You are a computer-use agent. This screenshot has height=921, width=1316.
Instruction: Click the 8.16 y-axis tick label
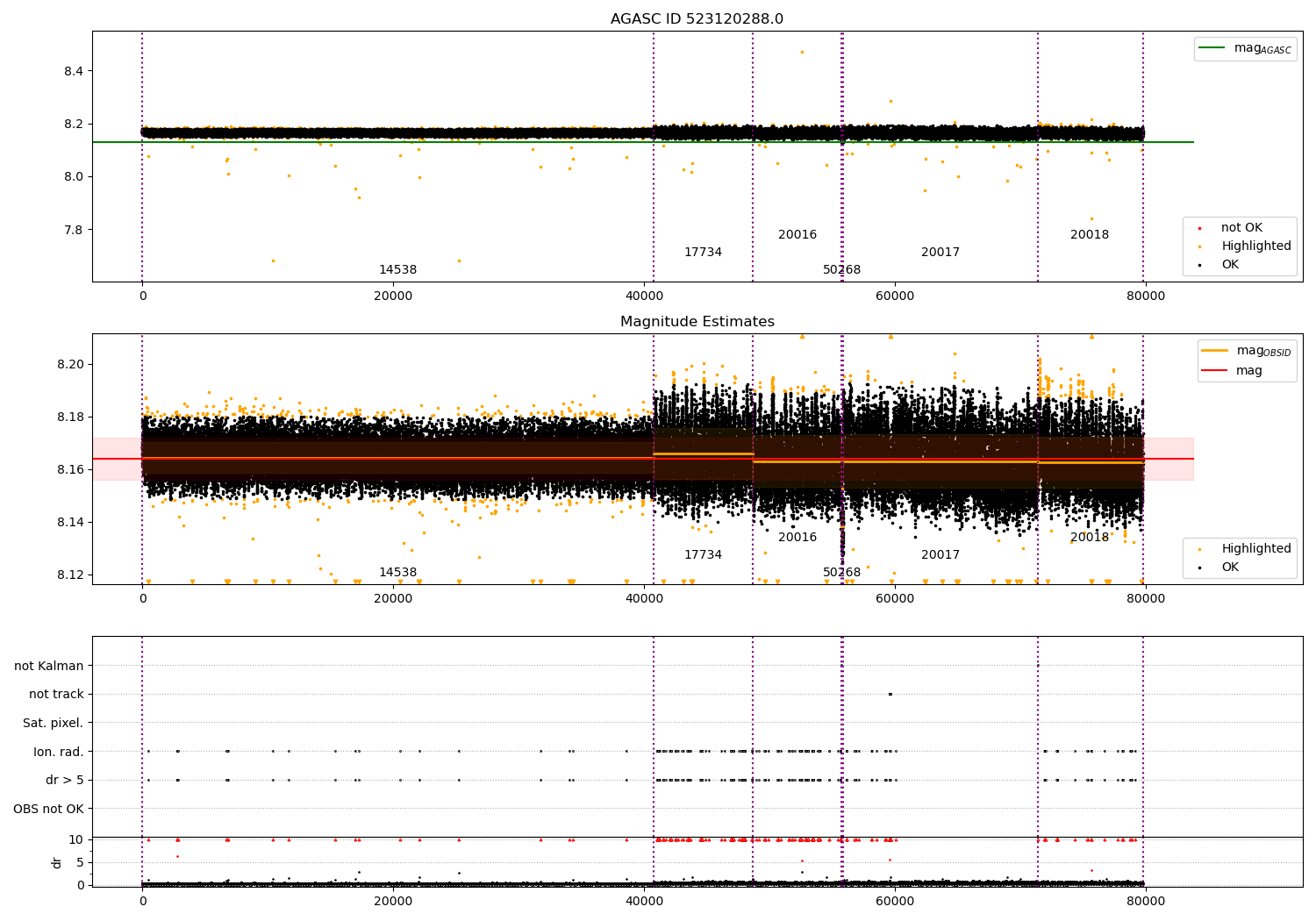pos(70,469)
